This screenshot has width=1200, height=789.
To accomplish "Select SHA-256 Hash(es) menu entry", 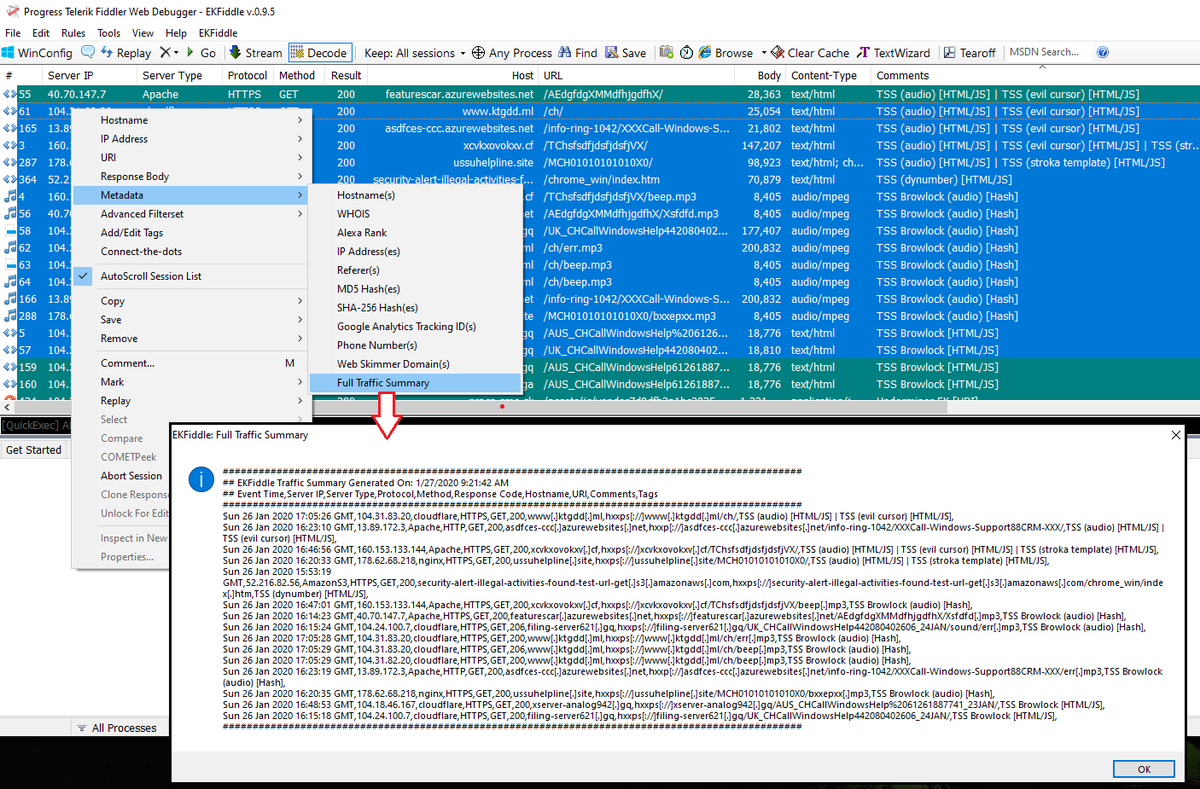I will [x=415, y=308].
